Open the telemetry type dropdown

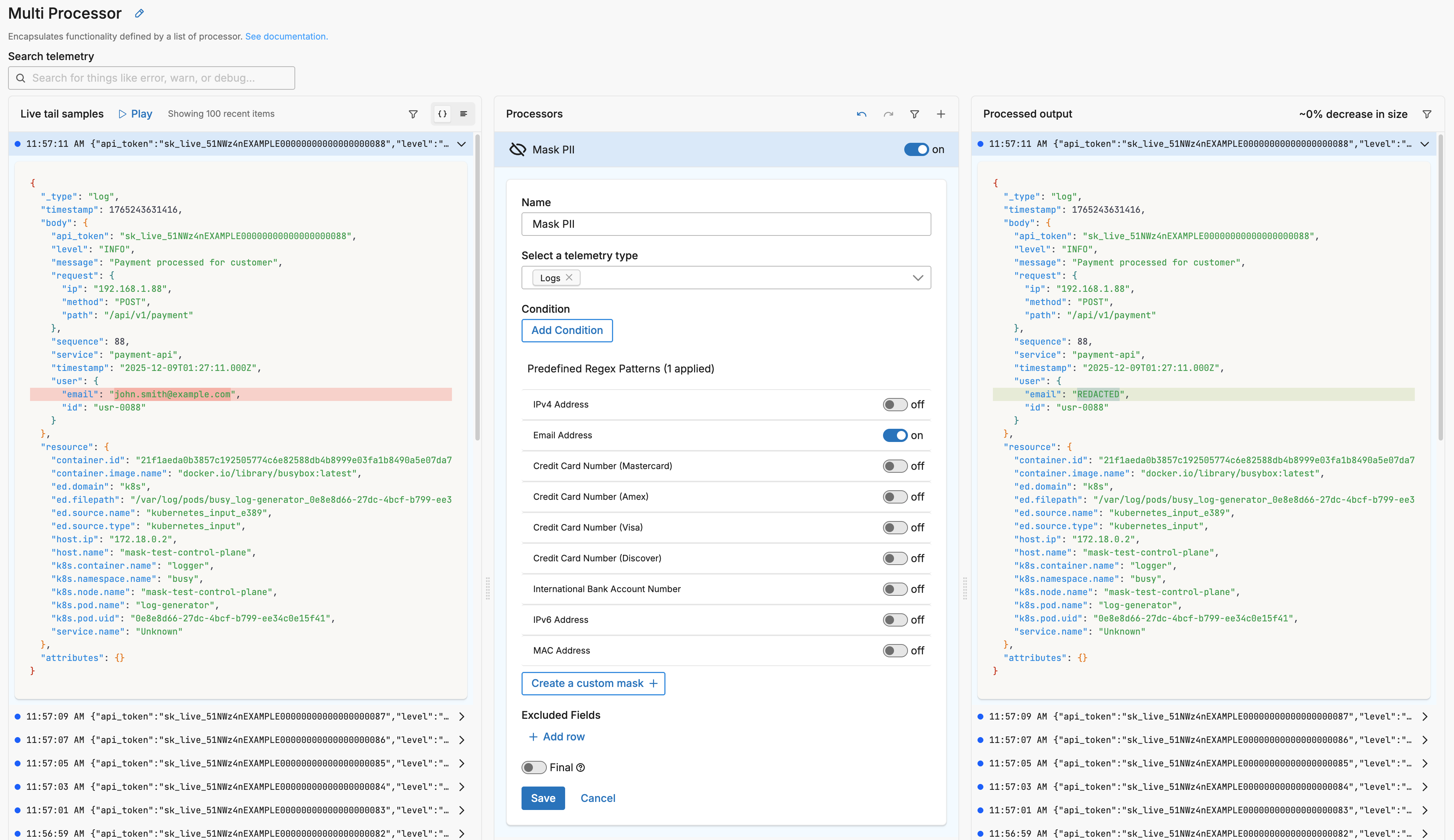917,278
